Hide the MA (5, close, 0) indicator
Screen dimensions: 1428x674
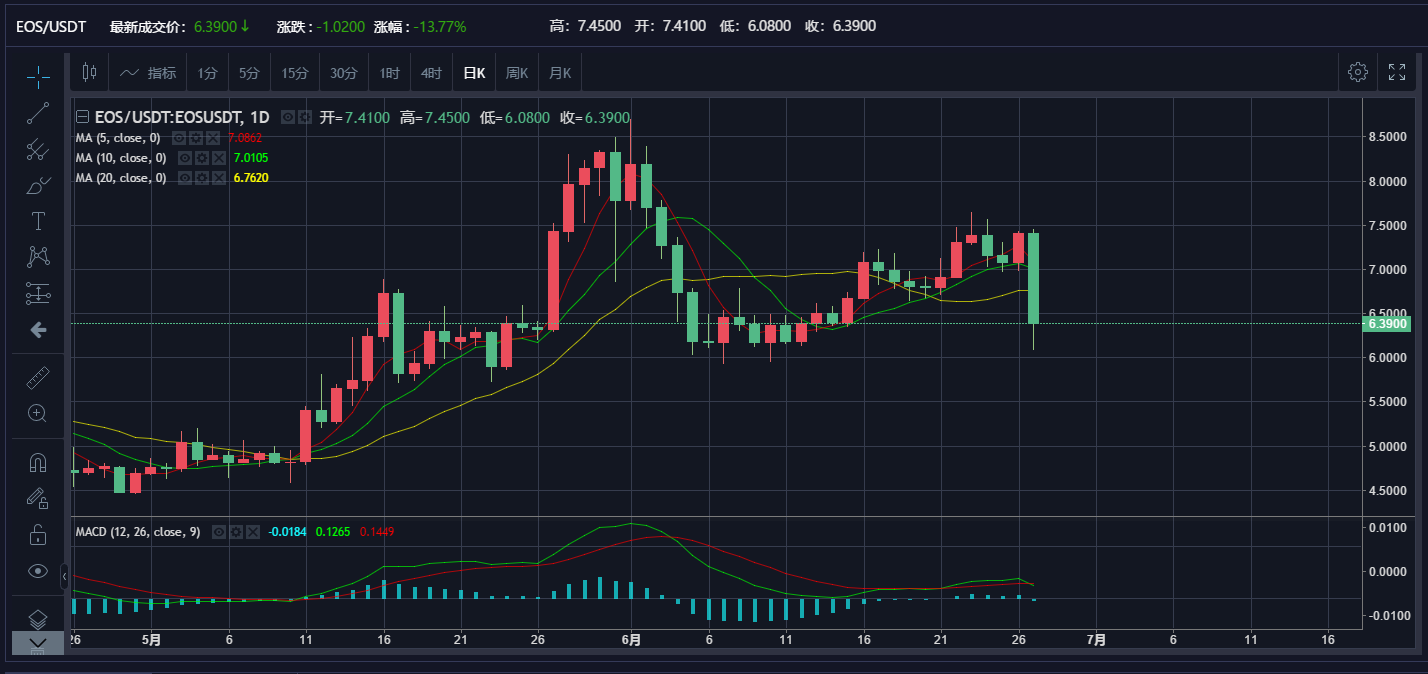[179, 138]
